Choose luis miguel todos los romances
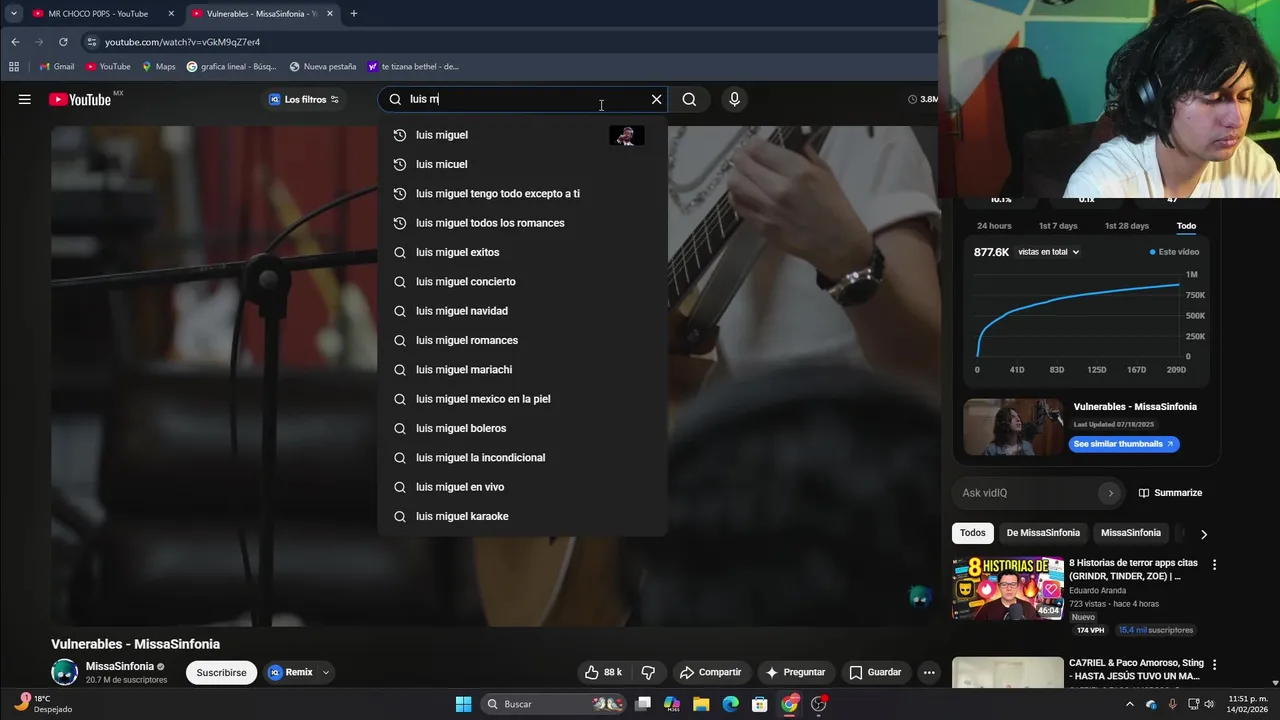The width and height of the screenshot is (1280, 720). click(x=522, y=223)
